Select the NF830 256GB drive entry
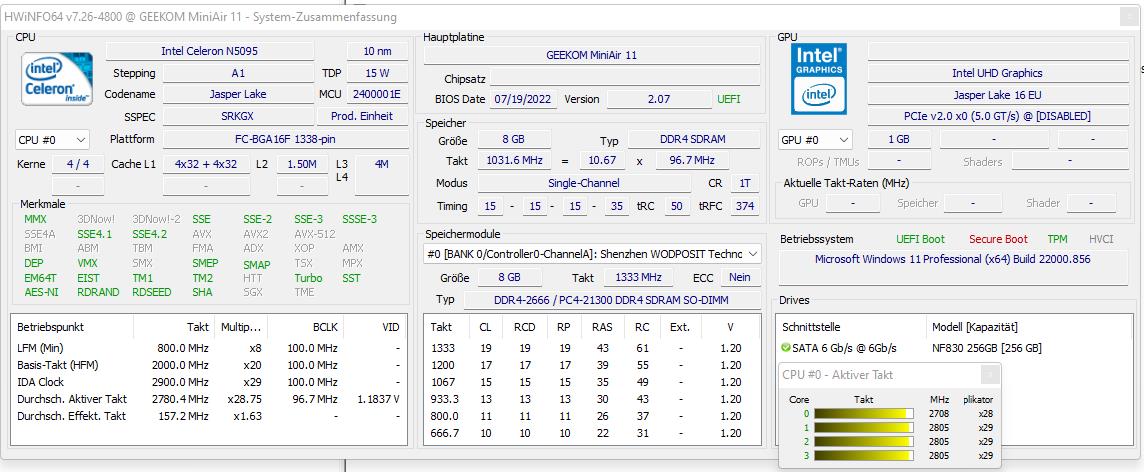1144x472 pixels. pos(987,348)
